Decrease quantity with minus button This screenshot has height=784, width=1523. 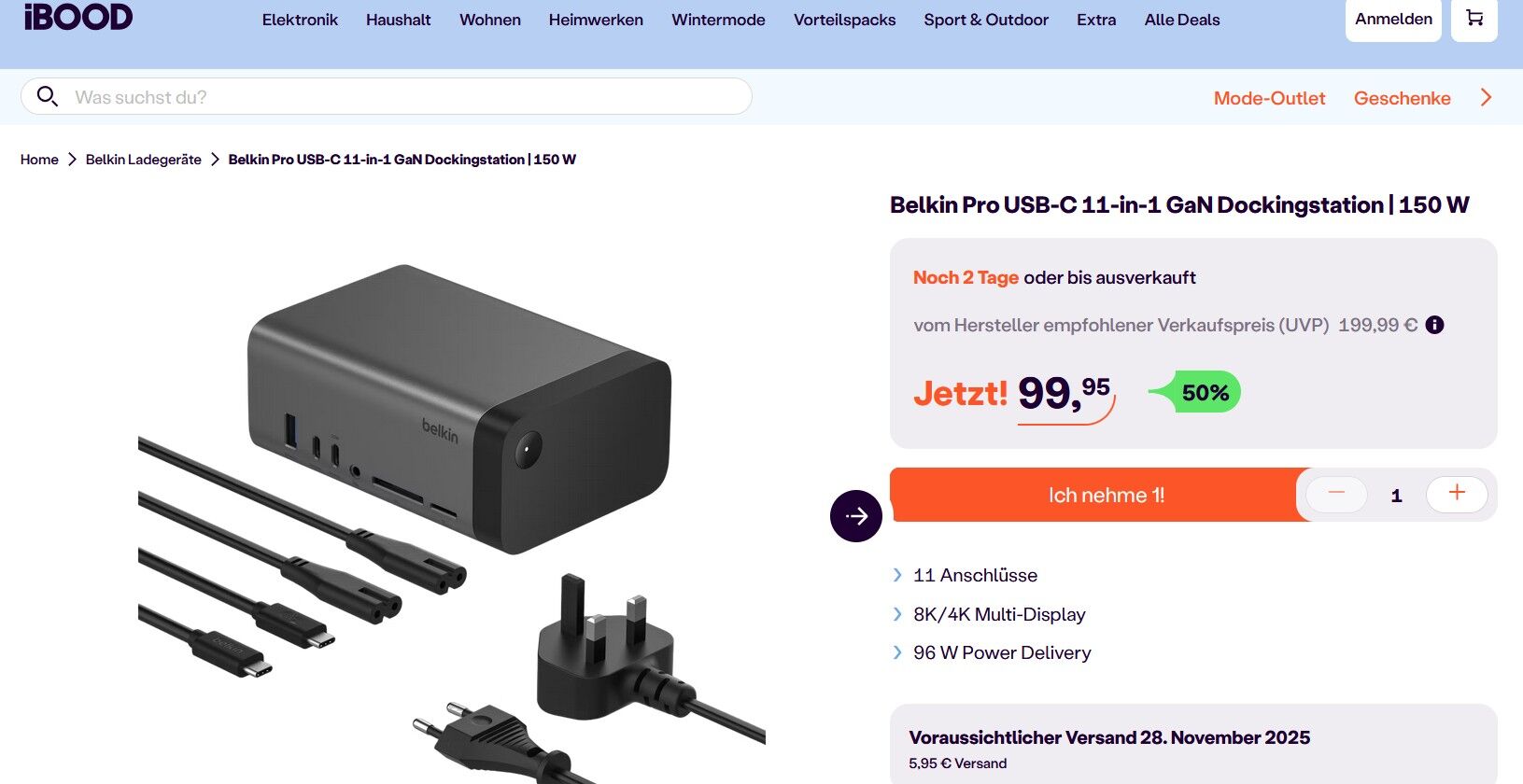click(1336, 494)
